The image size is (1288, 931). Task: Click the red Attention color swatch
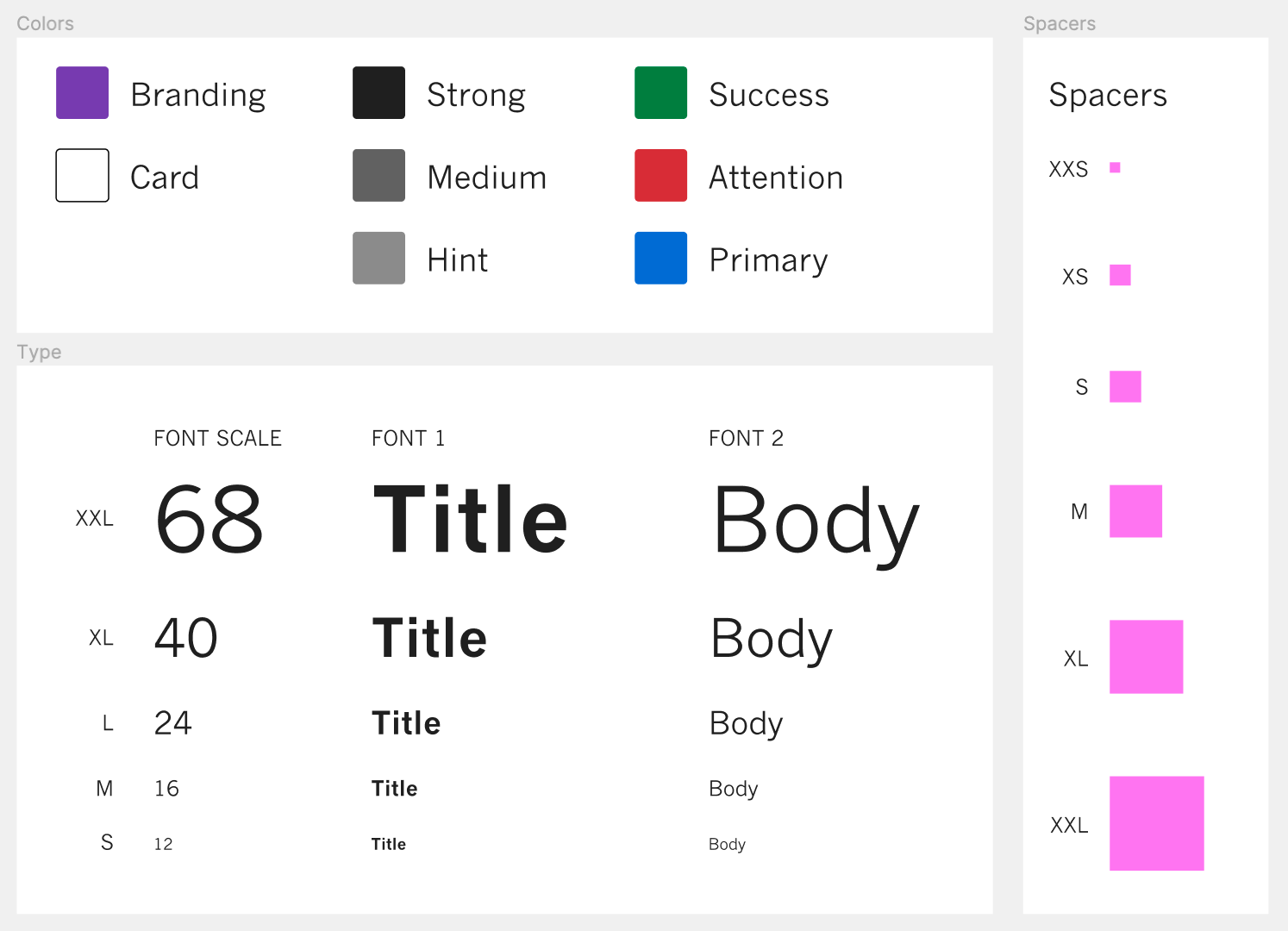[660, 175]
